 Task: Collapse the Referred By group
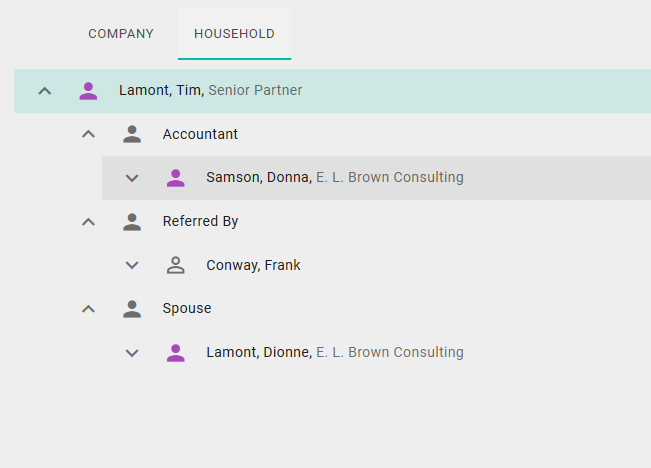(x=88, y=222)
